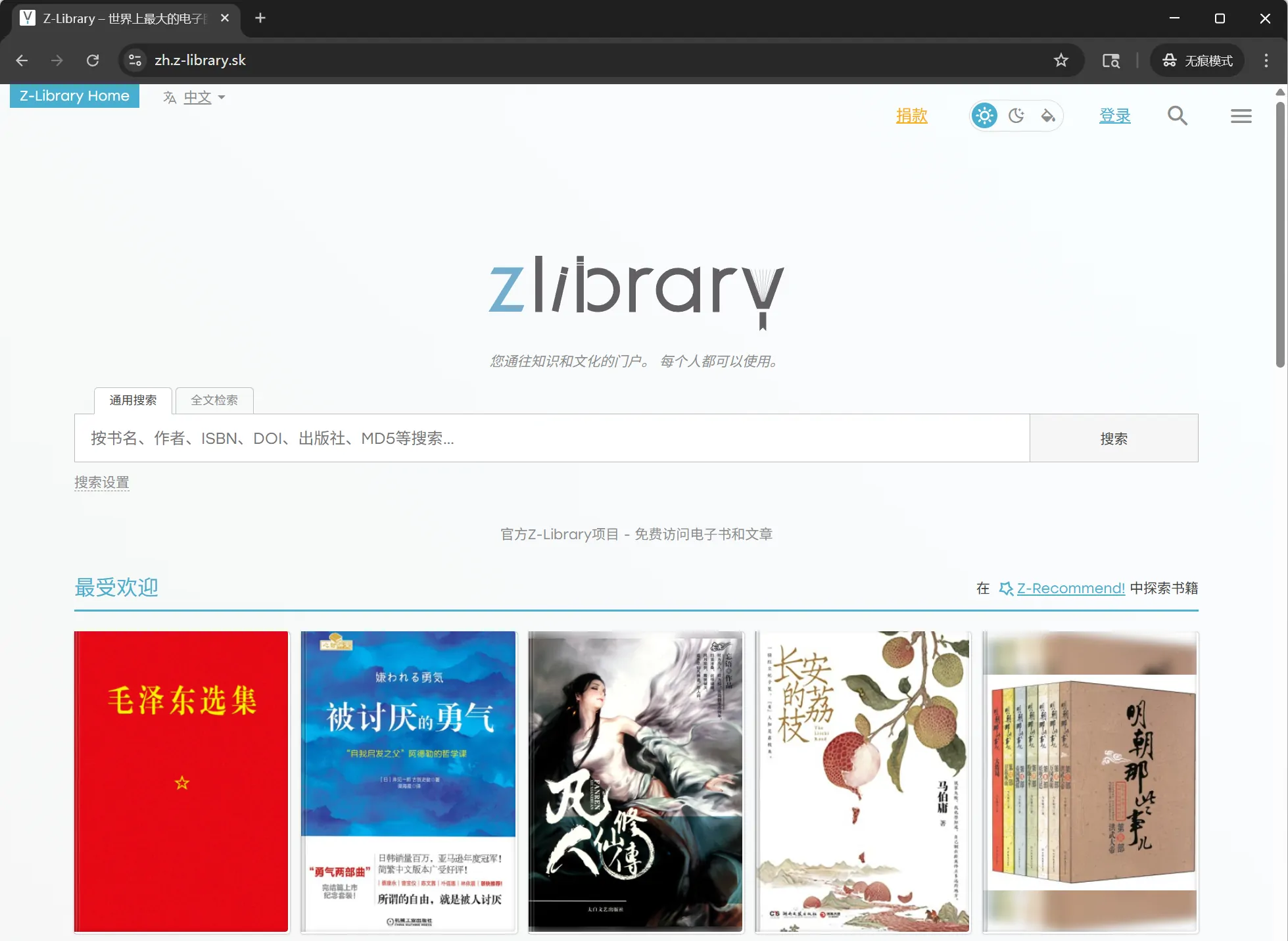Open 被讨厌的勇气 book cover
Image resolution: width=1288 pixels, height=941 pixels.
pyautogui.click(x=408, y=782)
